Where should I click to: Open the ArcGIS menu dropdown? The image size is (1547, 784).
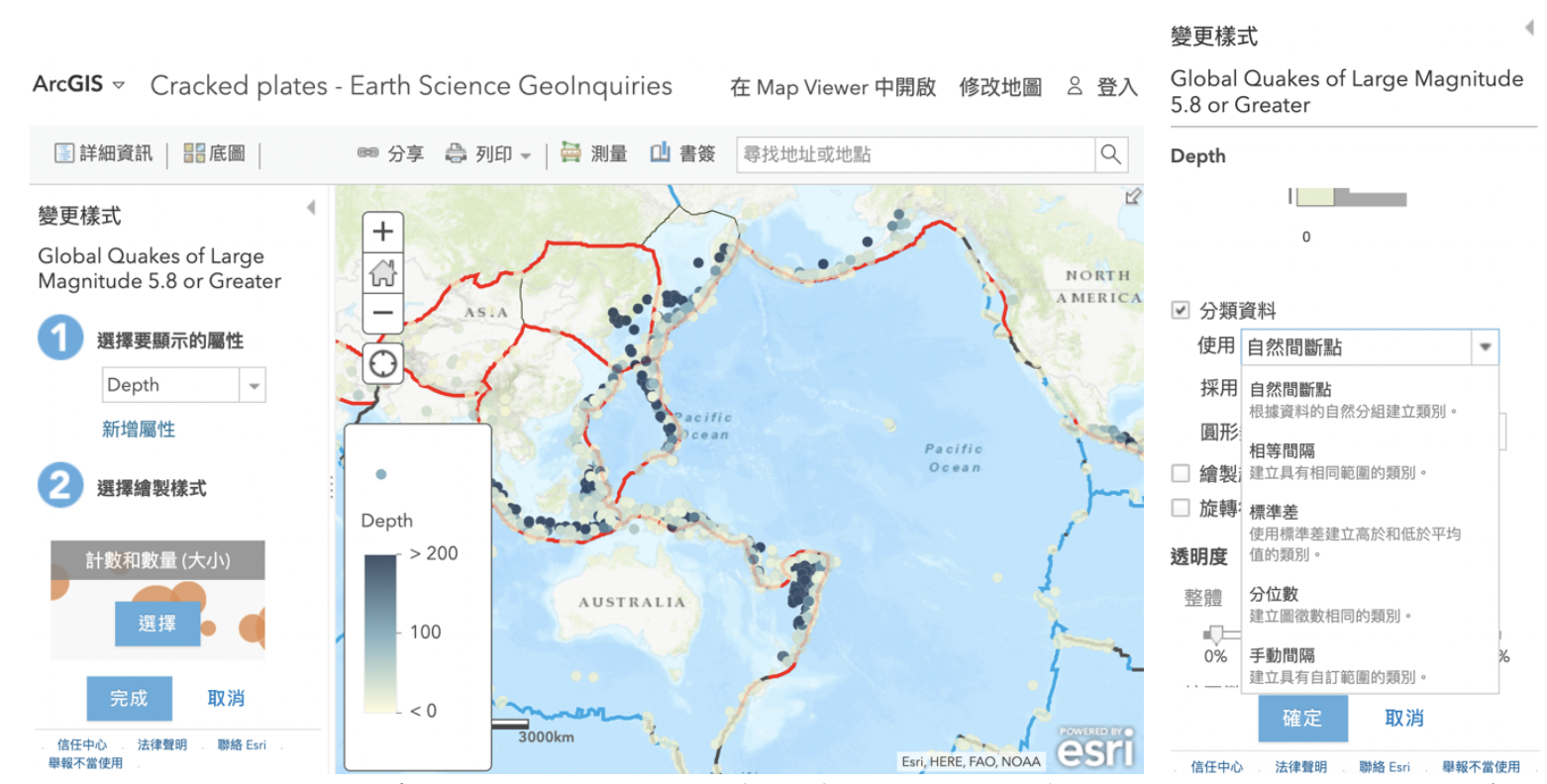[79, 84]
